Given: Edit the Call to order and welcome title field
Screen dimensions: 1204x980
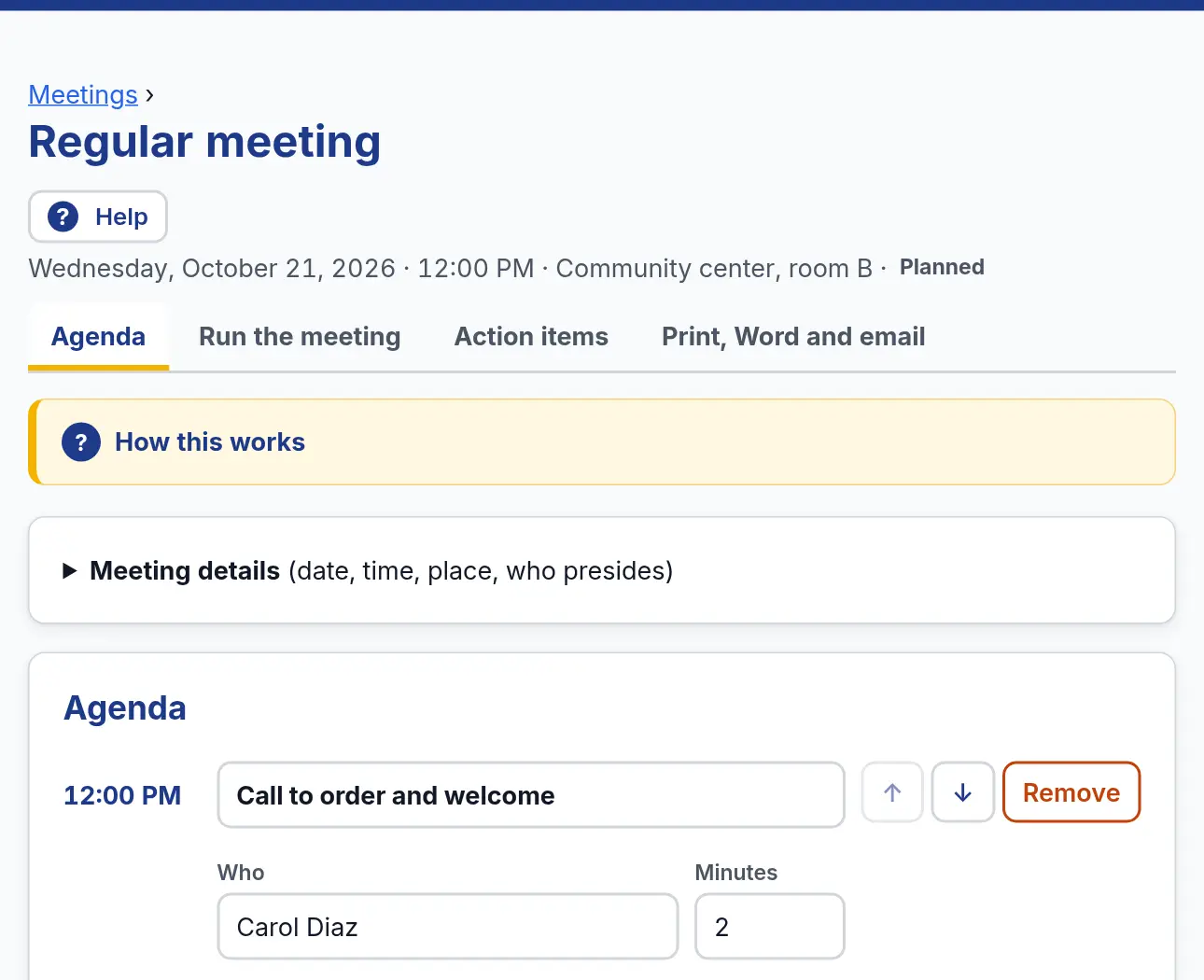Looking at the screenshot, I should (531, 795).
